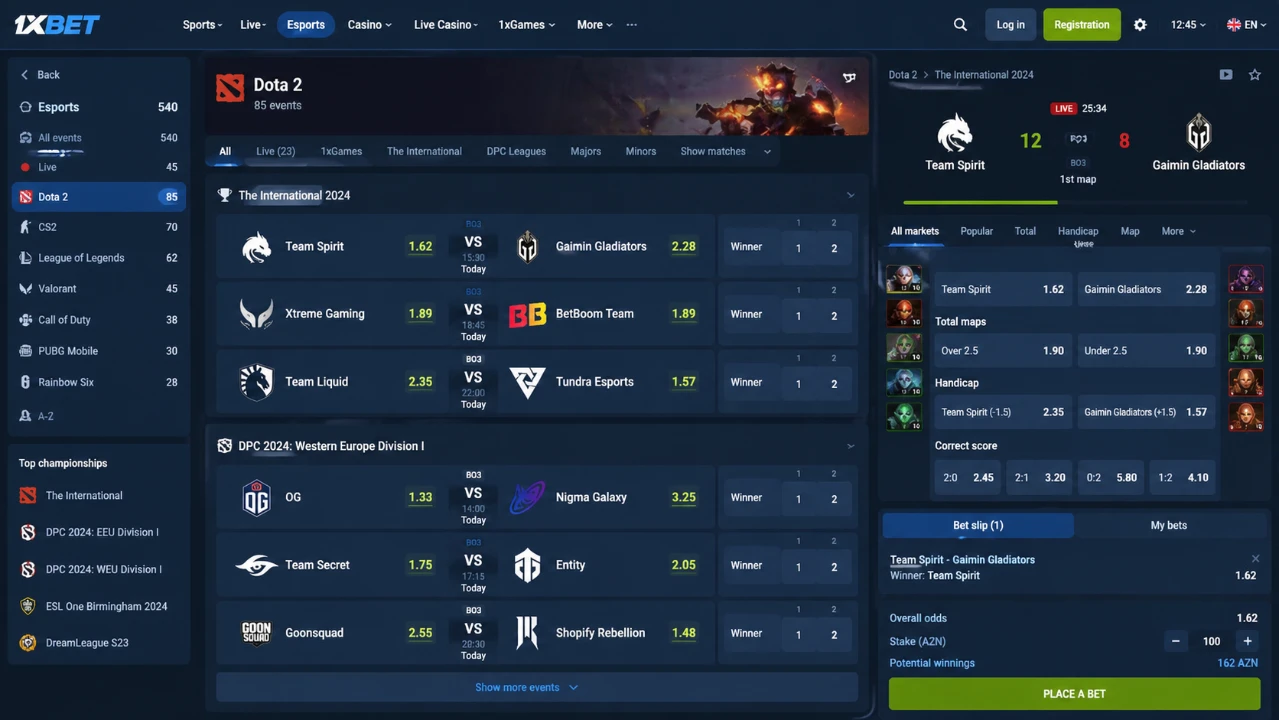Image resolution: width=1279 pixels, height=720 pixels.
Task: Decrease stake with minus button
Action: pyautogui.click(x=1176, y=641)
